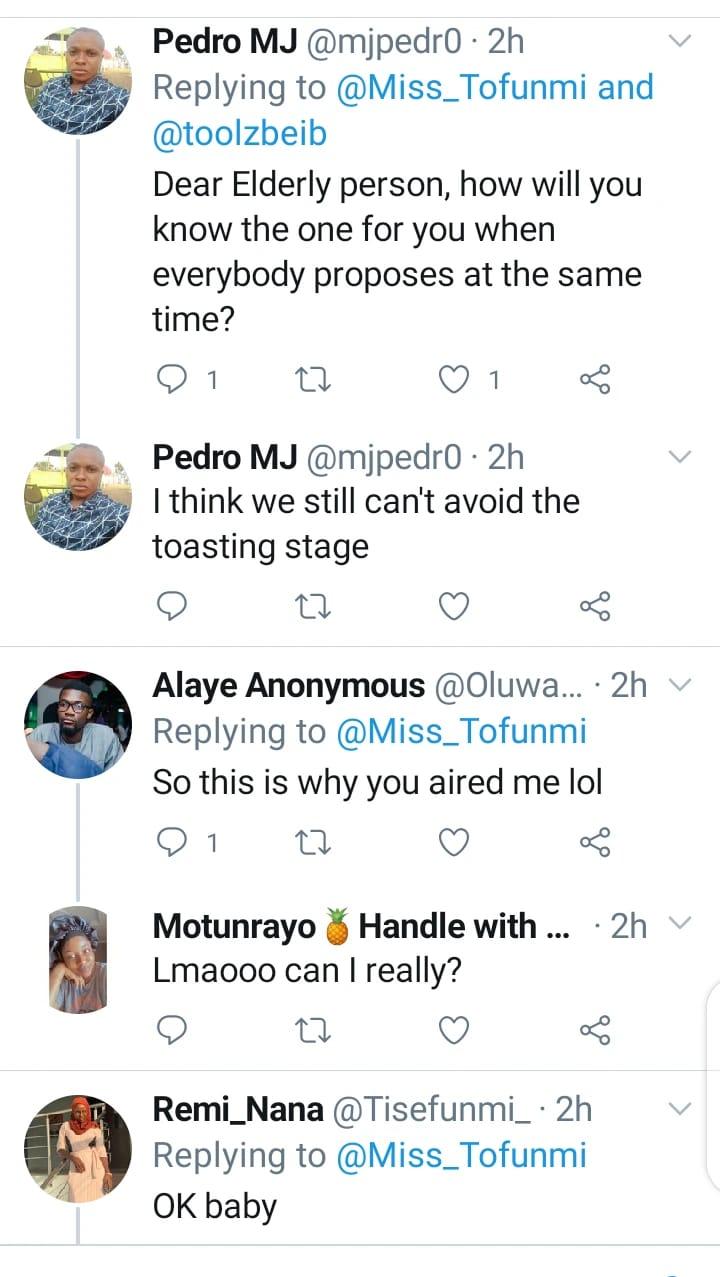Open Alaye Anonymous's profile picture
720x1277 pixels.
click(78, 725)
